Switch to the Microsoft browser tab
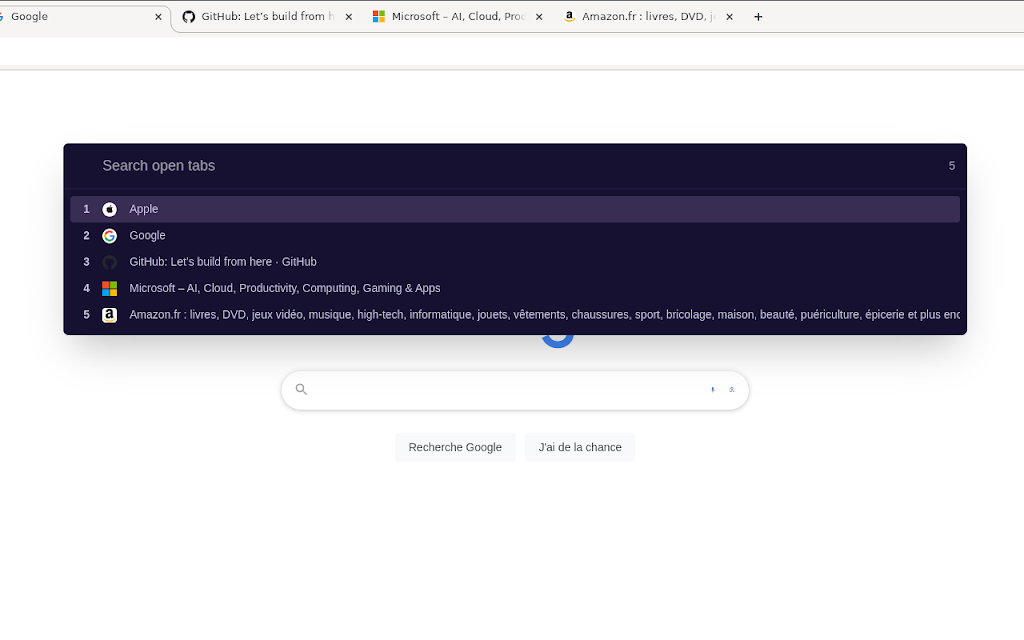 coord(457,17)
